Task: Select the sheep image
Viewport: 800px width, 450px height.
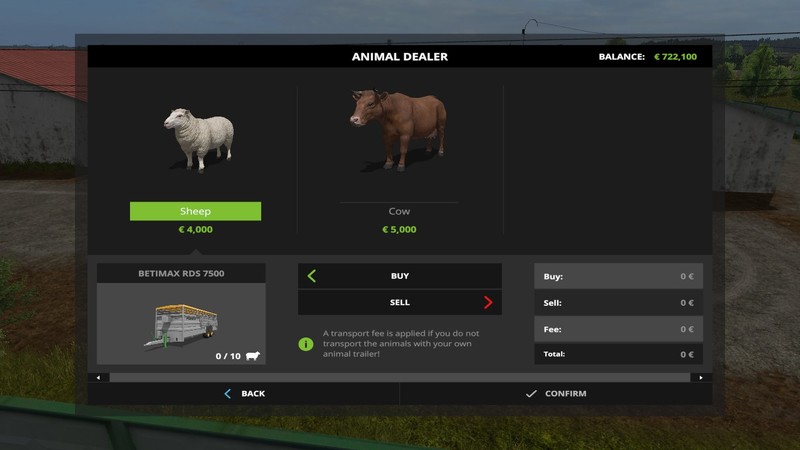Action: coord(199,139)
